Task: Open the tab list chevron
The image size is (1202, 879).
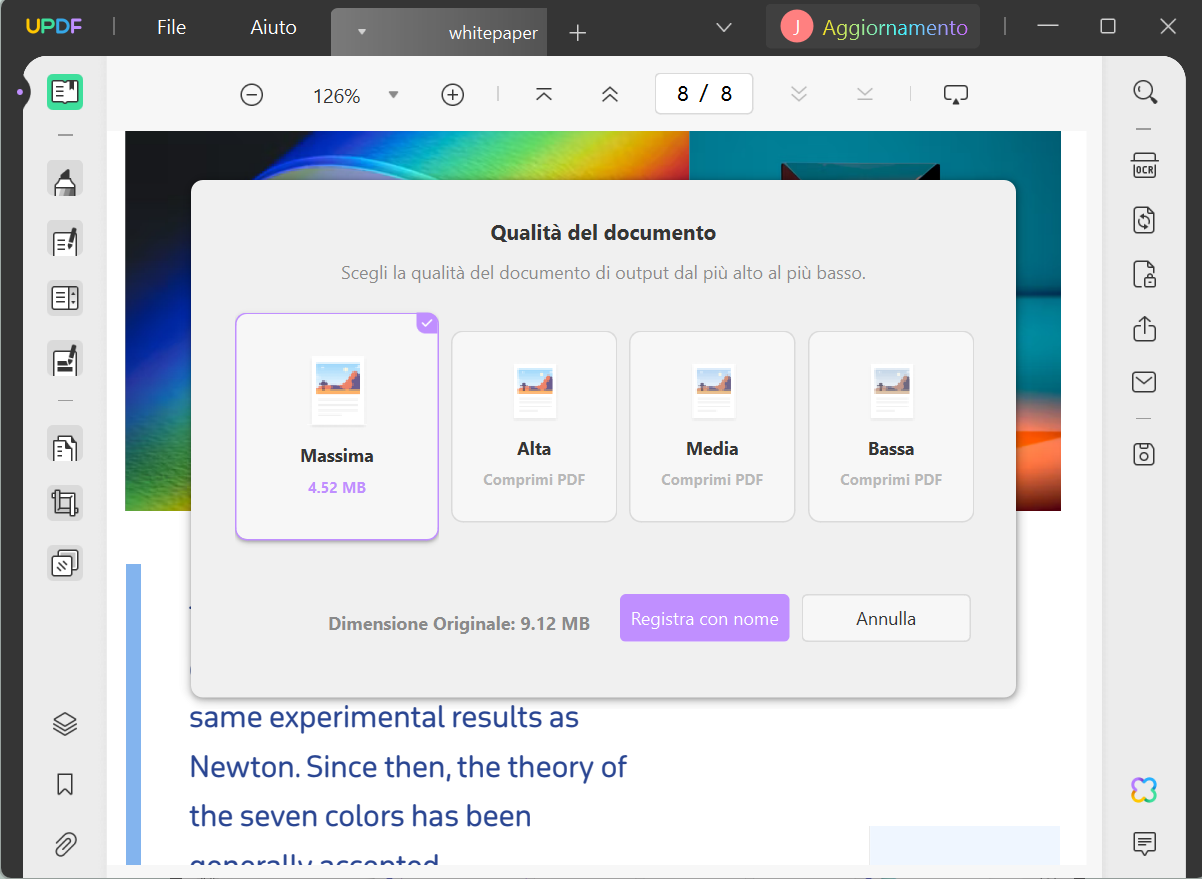Action: (x=722, y=27)
